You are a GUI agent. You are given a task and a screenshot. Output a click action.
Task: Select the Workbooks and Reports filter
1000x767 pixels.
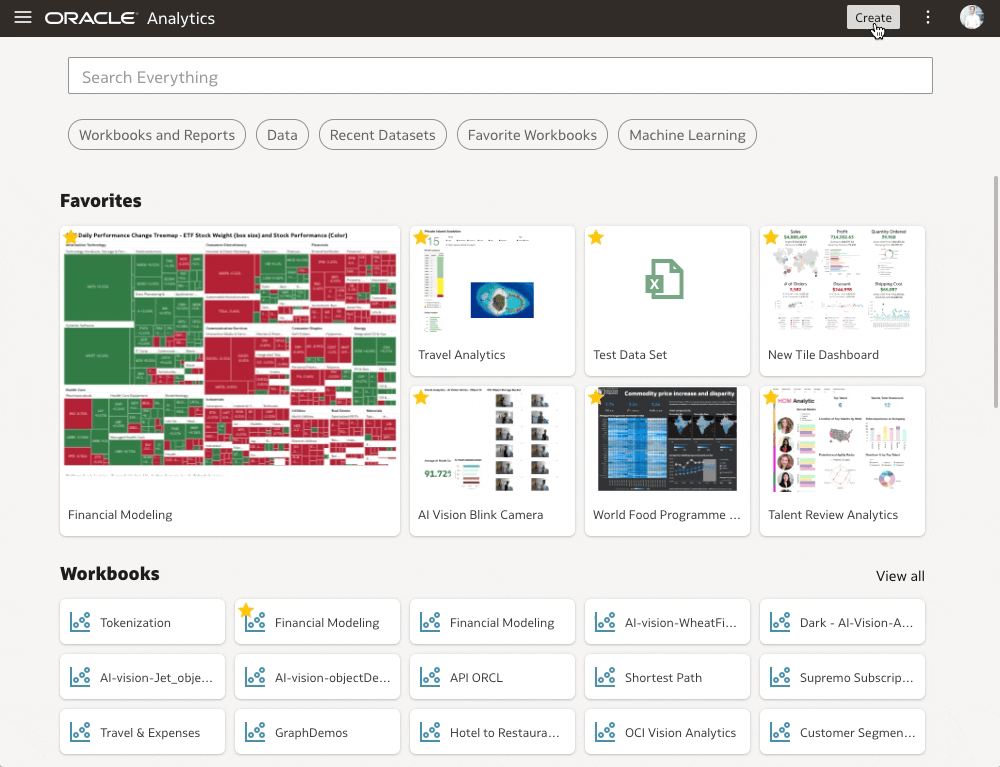click(x=157, y=135)
